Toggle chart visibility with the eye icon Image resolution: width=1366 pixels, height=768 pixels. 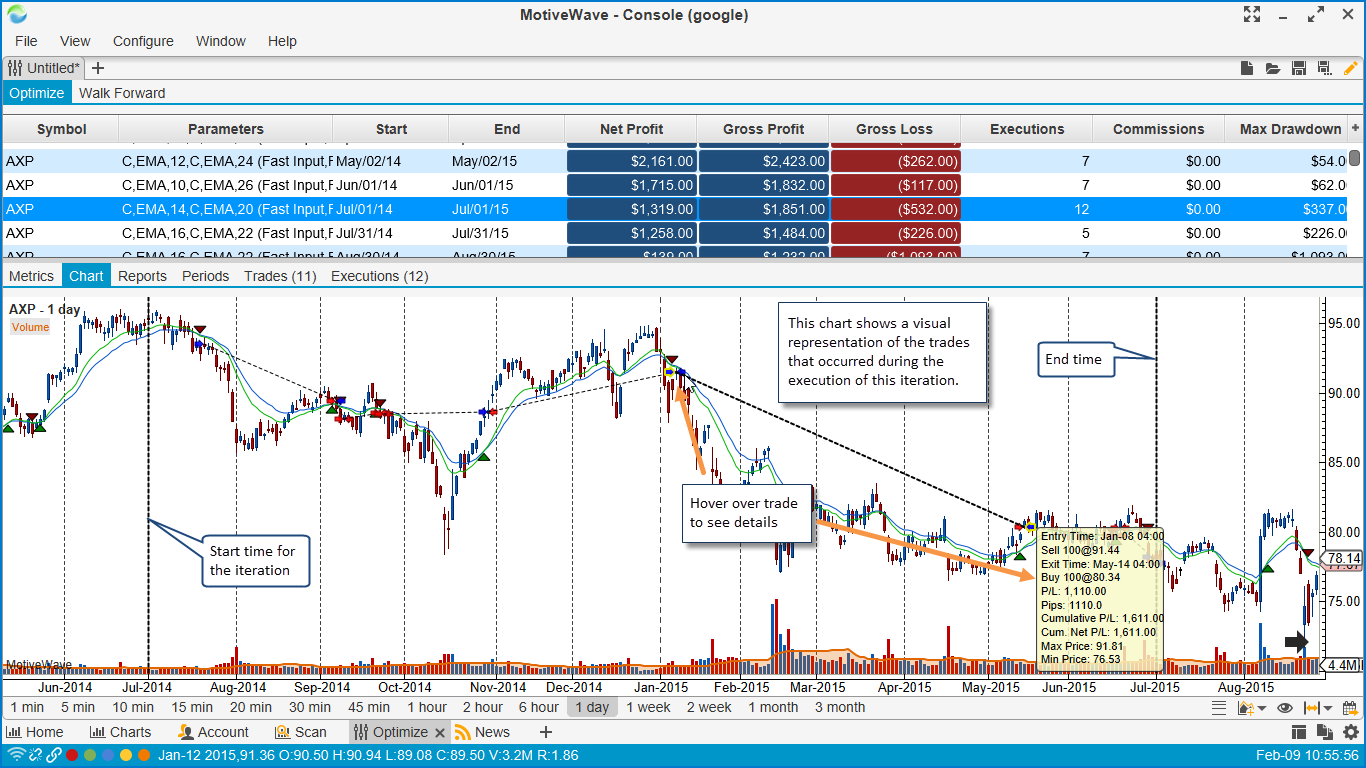click(1285, 708)
